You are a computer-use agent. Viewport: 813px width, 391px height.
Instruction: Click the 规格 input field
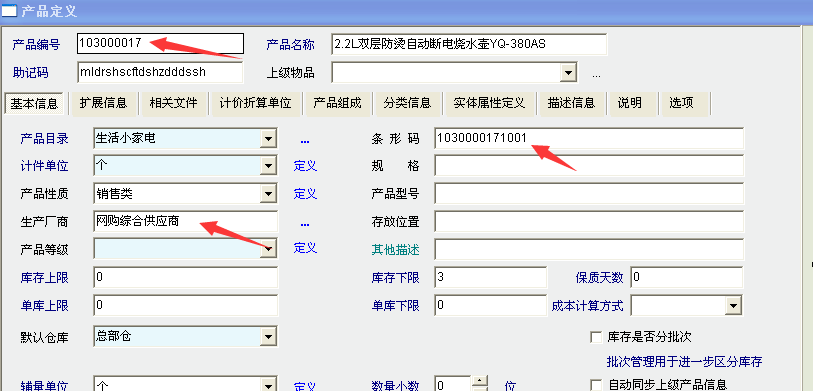click(x=589, y=166)
